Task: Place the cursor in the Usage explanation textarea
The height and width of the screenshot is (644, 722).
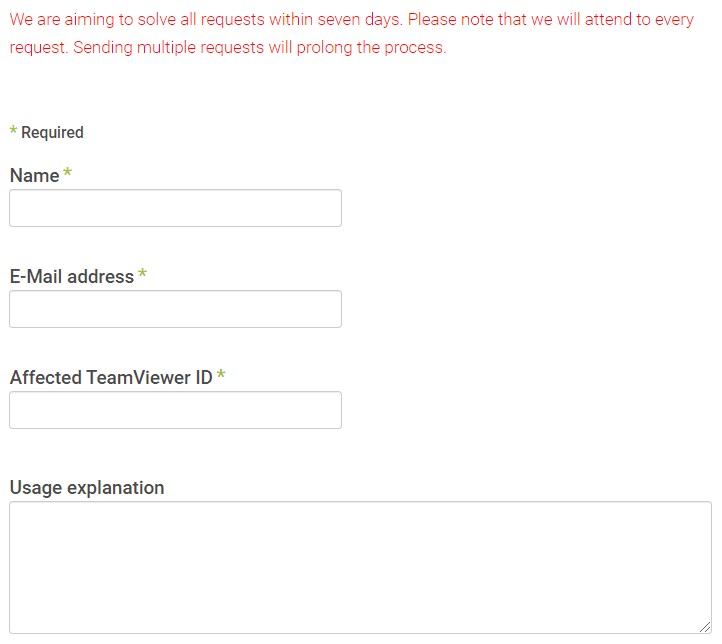Action: pyautogui.click(x=361, y=568)
